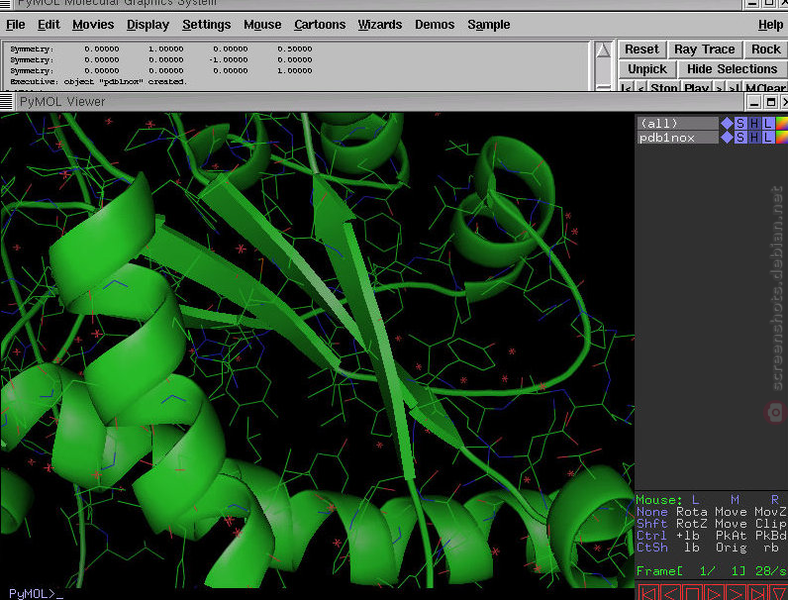Click play triangle icon in viewer controls
The image size is (788, 600).
click(714, 592)
